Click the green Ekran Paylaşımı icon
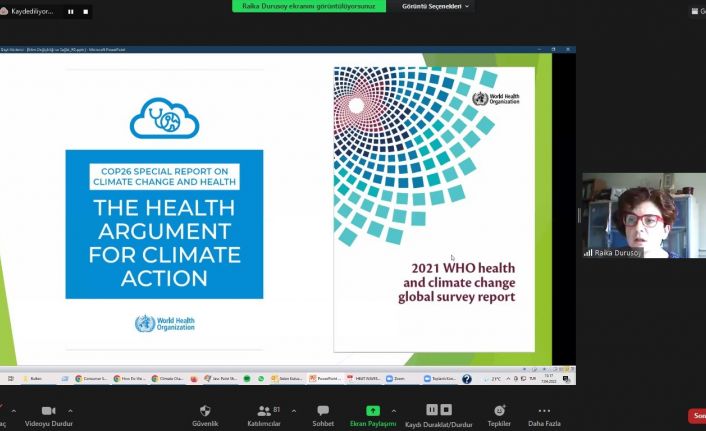This screenshot has height=431, width=706. 372,411
